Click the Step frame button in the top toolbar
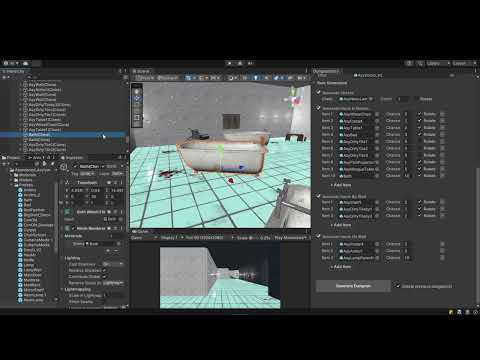 [x=250, y=63]
